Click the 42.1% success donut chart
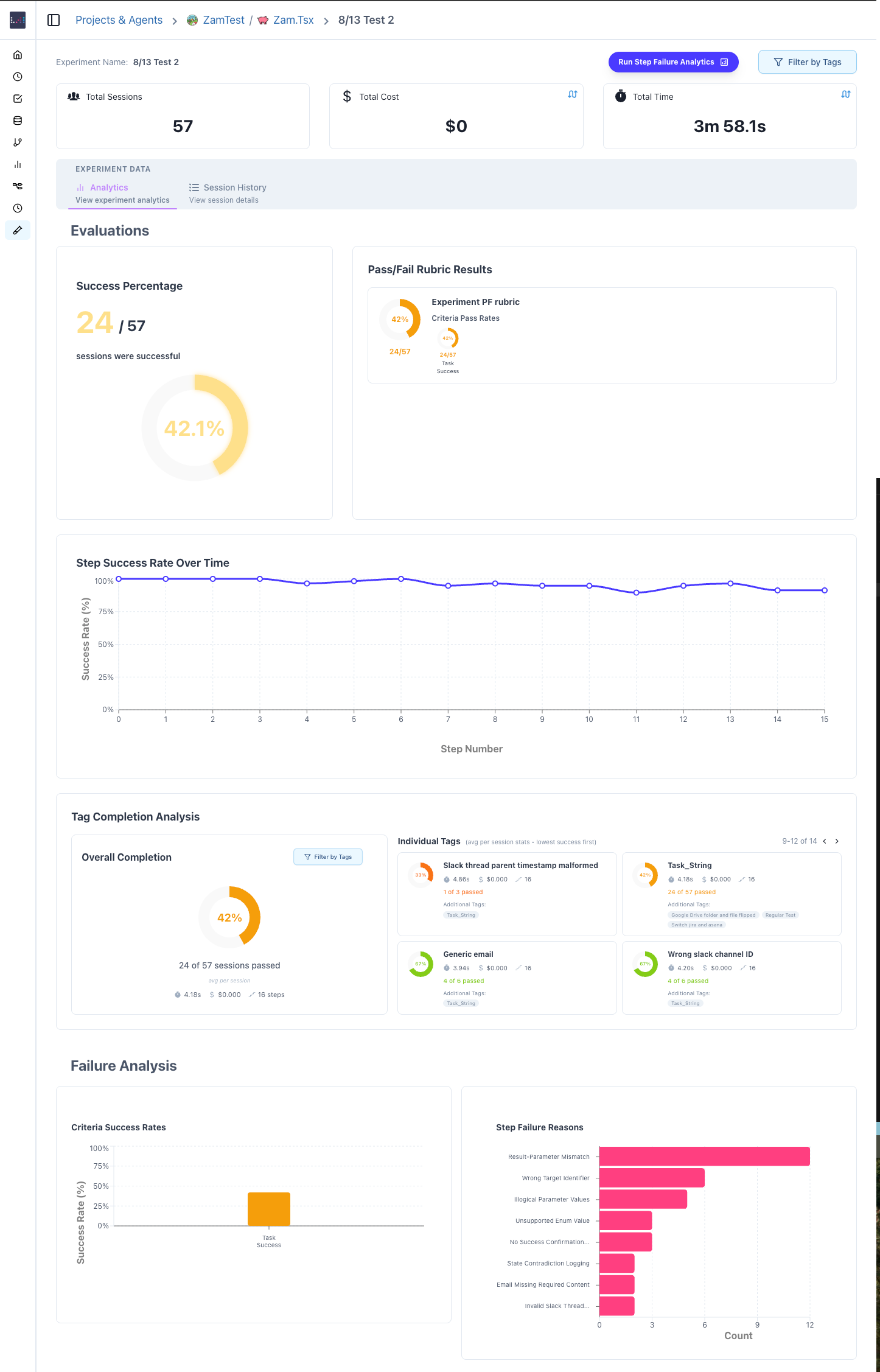The image size is (880, 1372). 194,428
